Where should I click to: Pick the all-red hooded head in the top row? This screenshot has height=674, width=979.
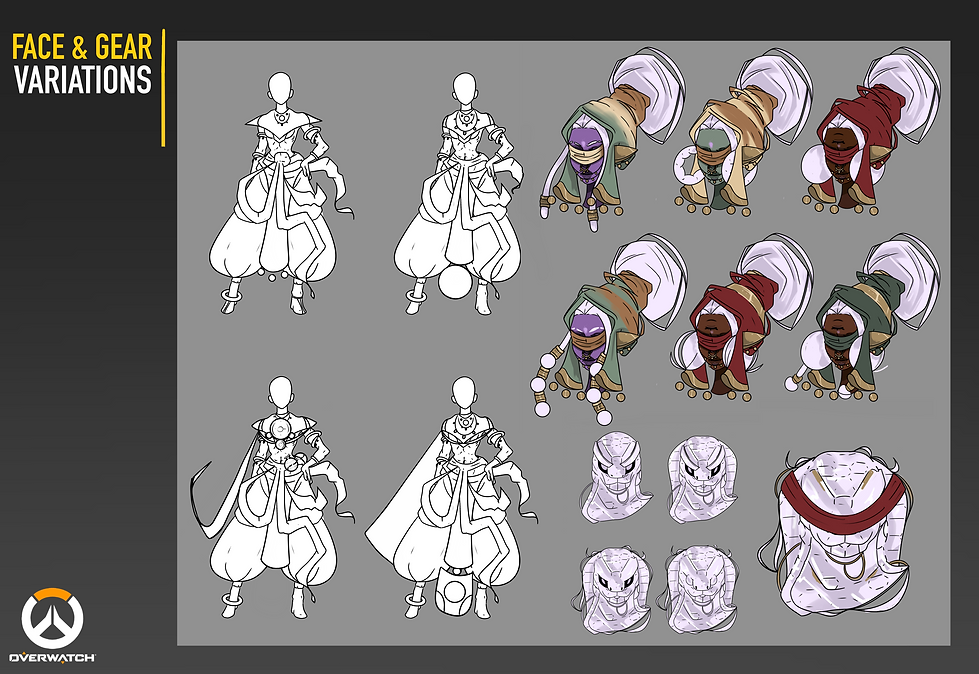(x=871, y=132)
